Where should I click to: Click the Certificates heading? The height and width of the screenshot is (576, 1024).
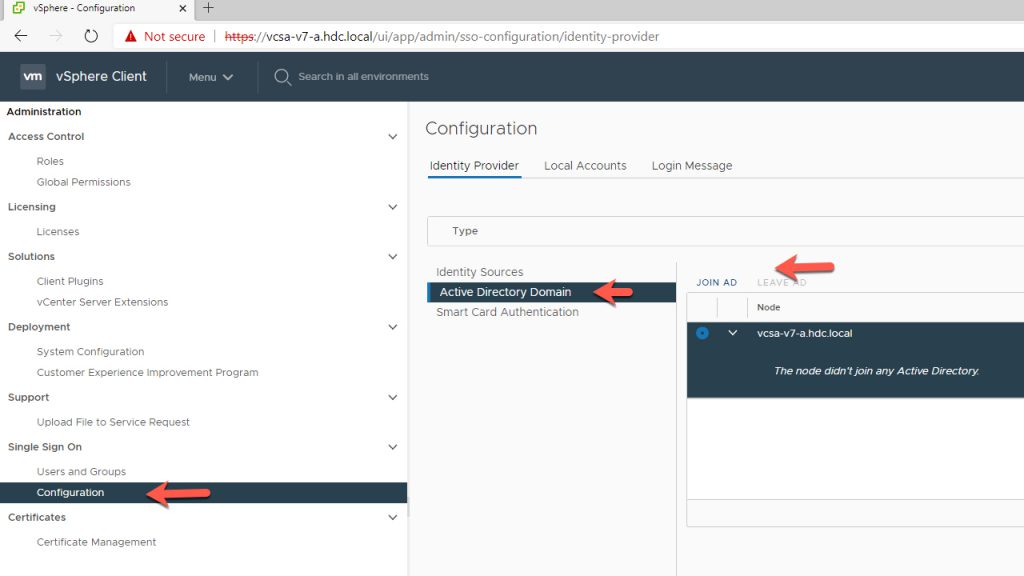point(37,517)
